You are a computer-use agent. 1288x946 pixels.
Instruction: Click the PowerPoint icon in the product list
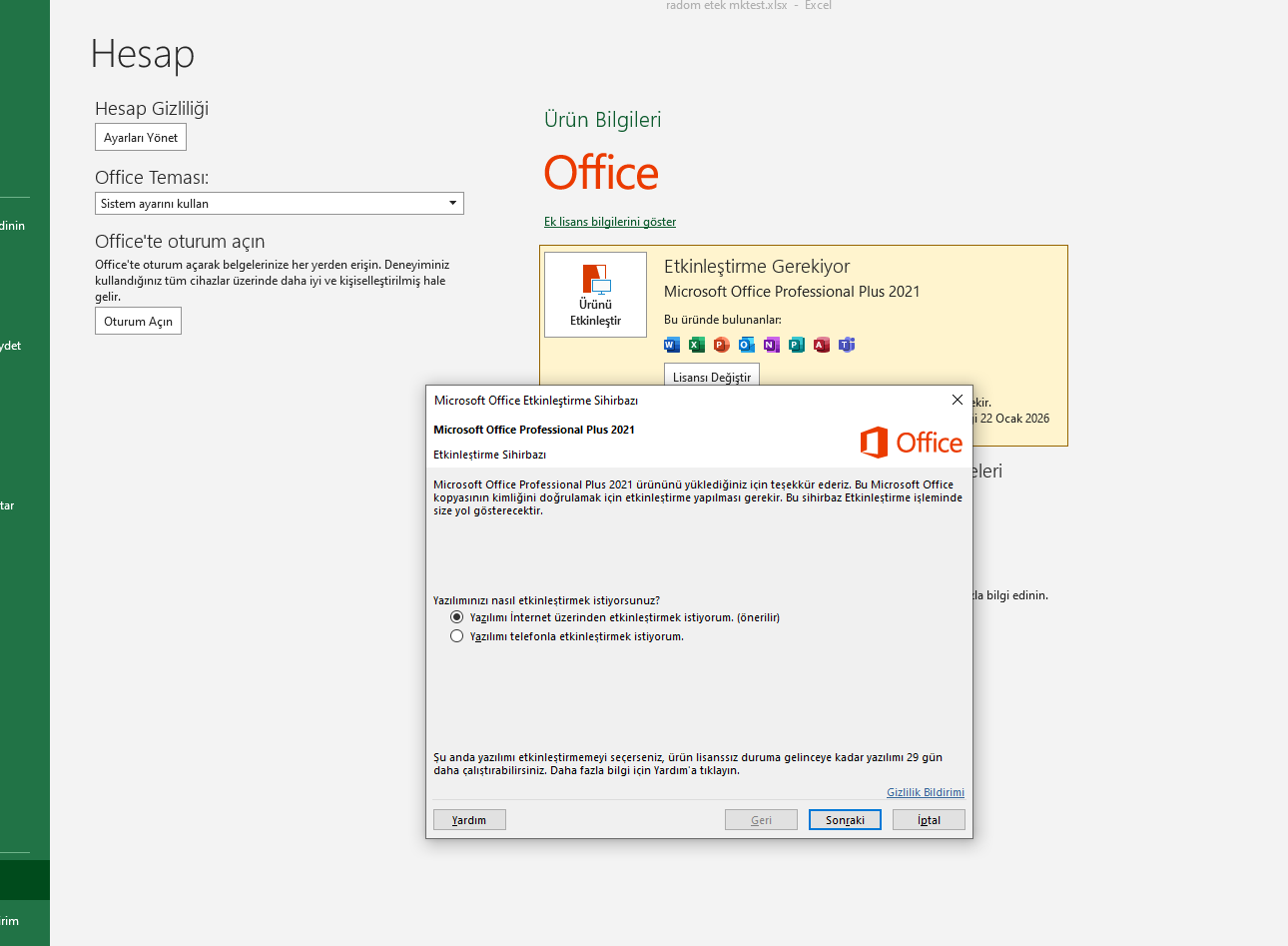[x=722, y=345]
